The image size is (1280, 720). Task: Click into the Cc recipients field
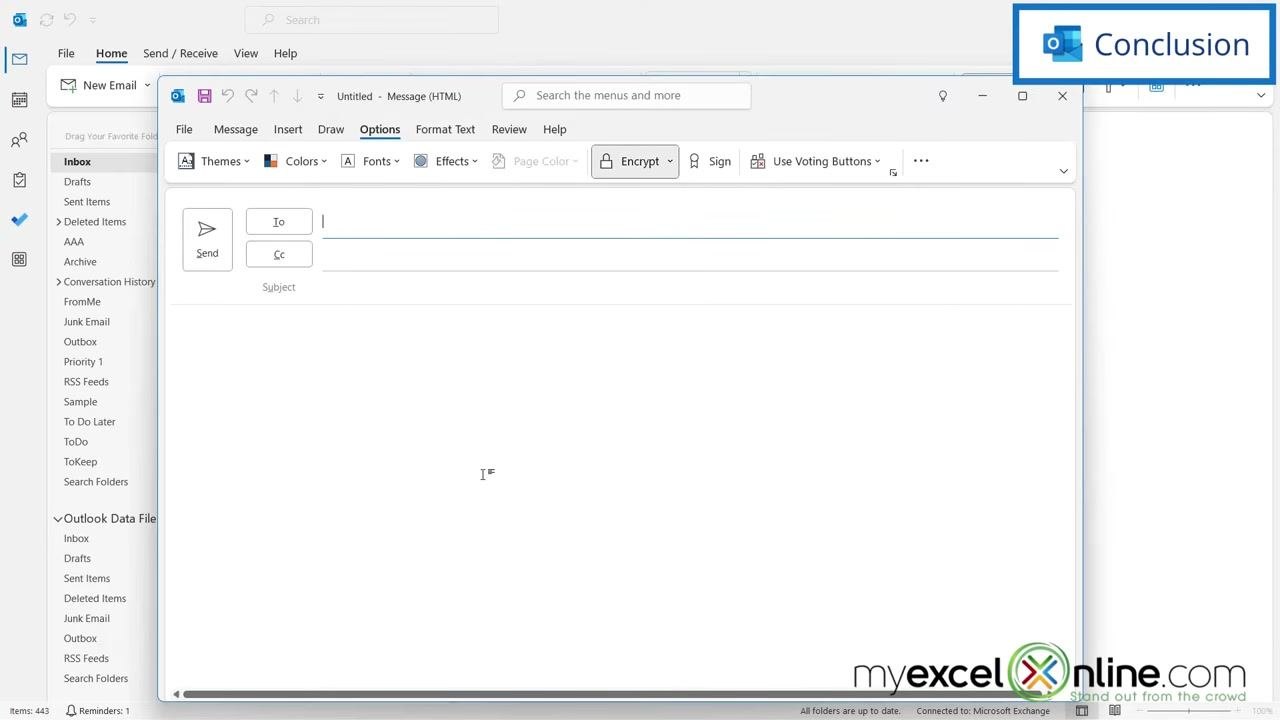coord(690,254)
